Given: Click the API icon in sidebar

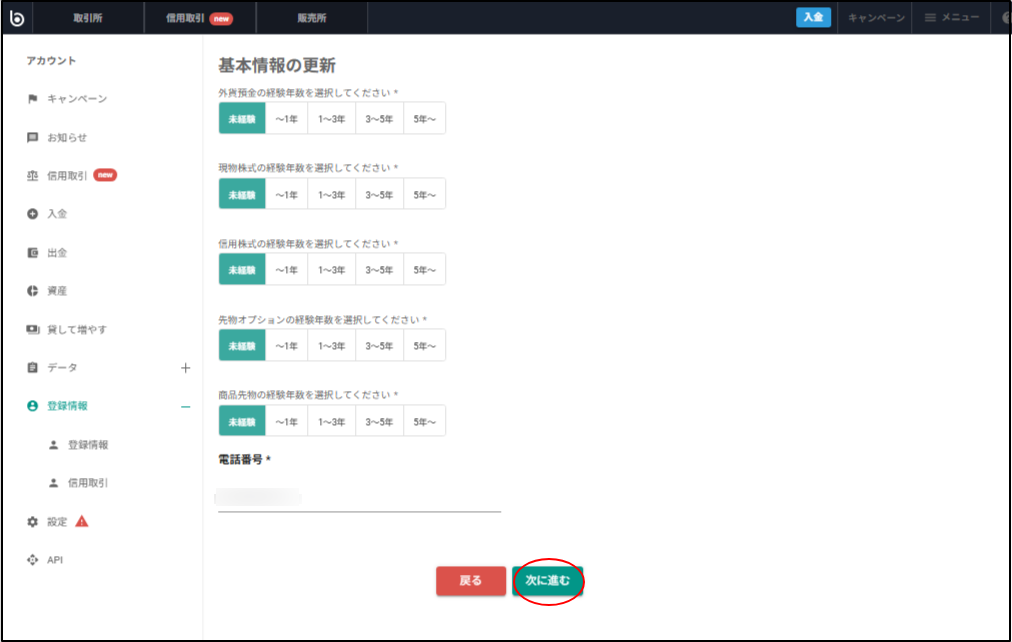Looking at the screenshot, I should pyautogui.click(x=32, y=559).
